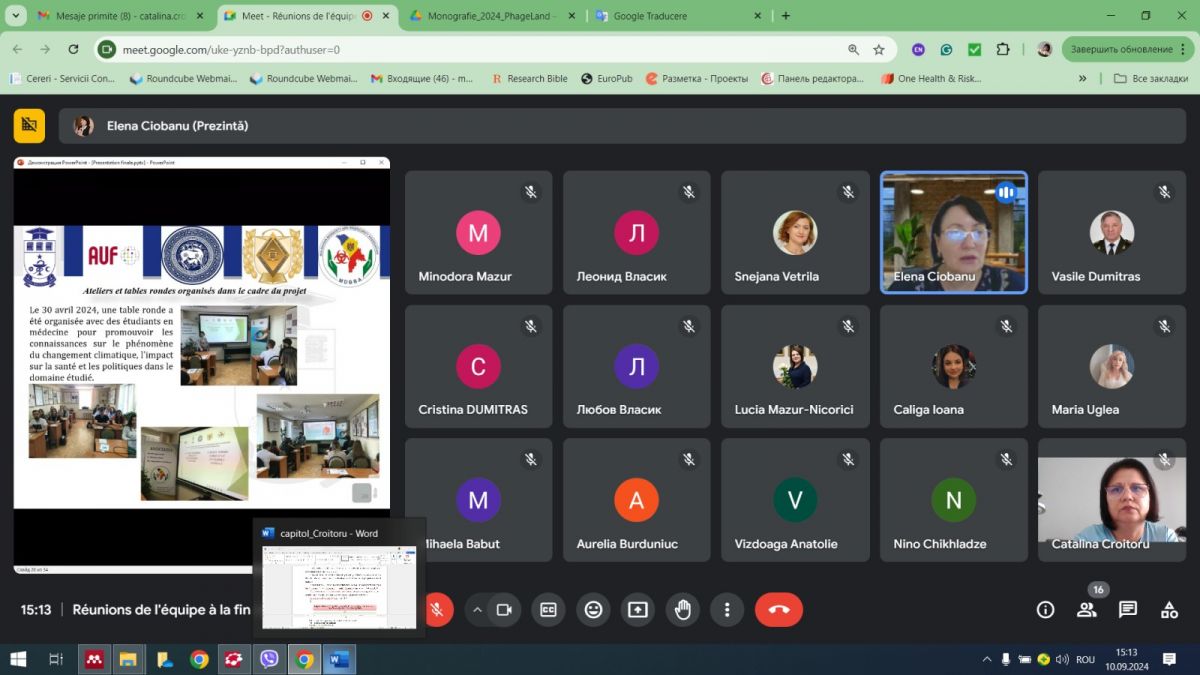Unmute your microphone in Meet
The height and width of the screenshot is (675, 1200).
(437, 609)
